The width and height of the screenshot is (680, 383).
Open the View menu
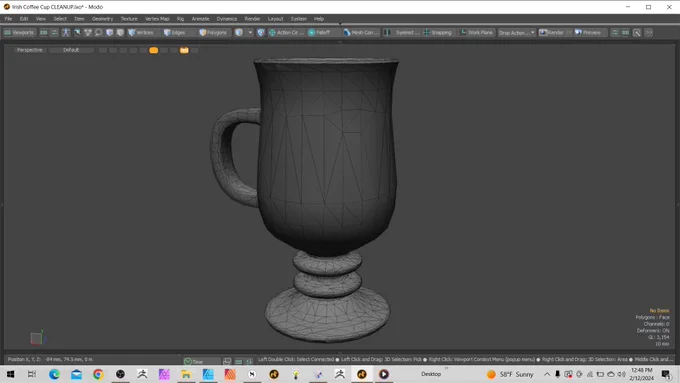[41, 19]
